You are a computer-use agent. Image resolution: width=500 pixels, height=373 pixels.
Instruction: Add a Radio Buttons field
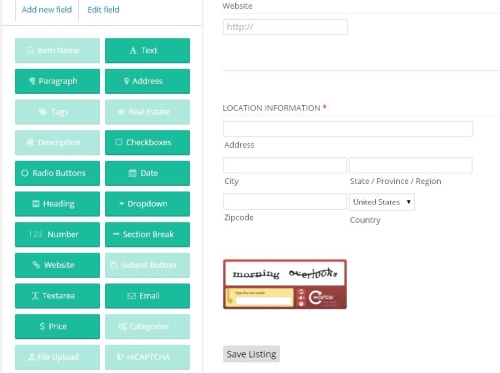click(57, 173)
